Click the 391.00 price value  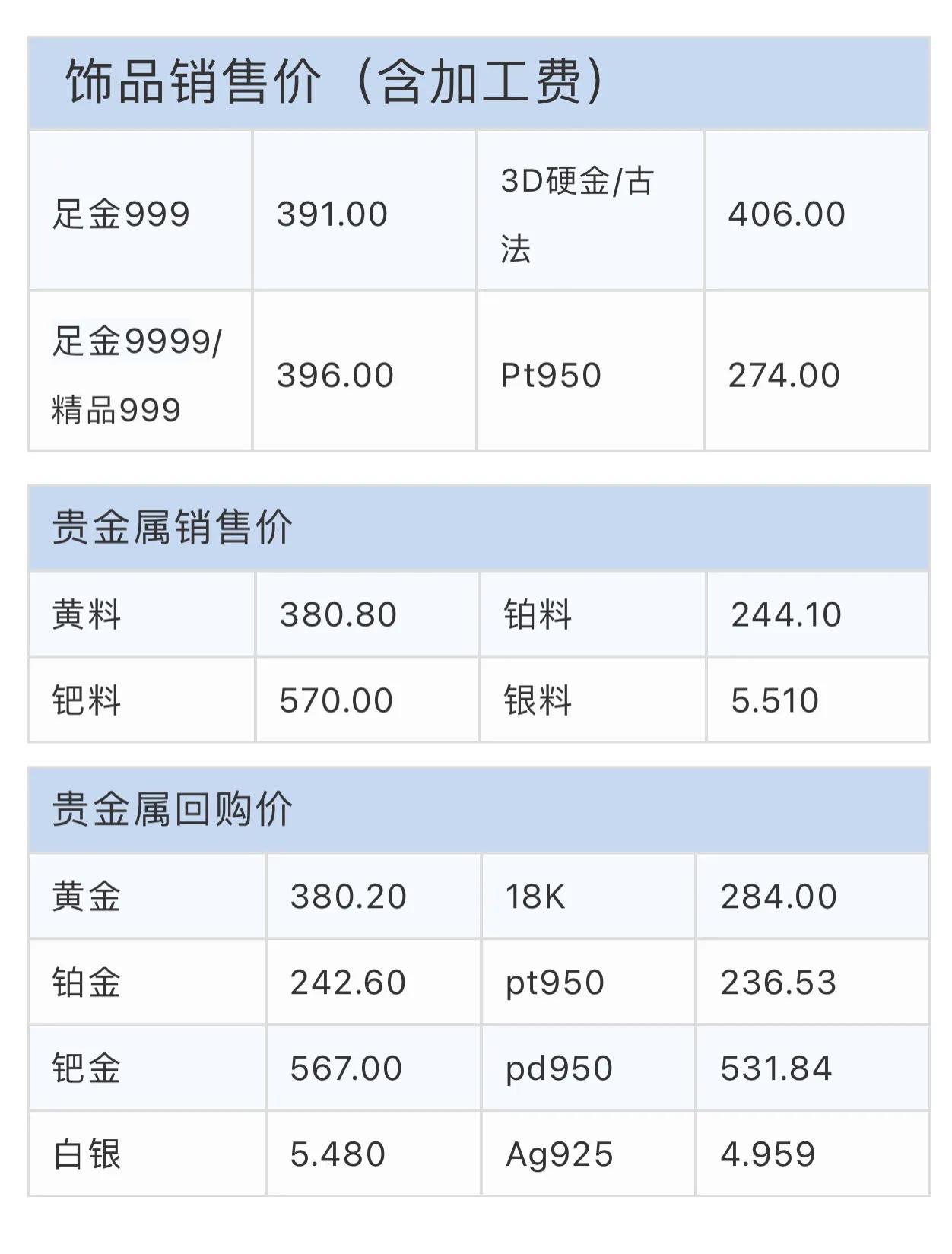pyautogui.click(x=332, y=214)
